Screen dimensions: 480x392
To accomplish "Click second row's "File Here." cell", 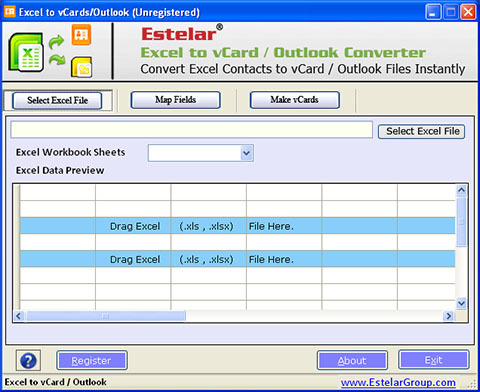I will 284,259.
